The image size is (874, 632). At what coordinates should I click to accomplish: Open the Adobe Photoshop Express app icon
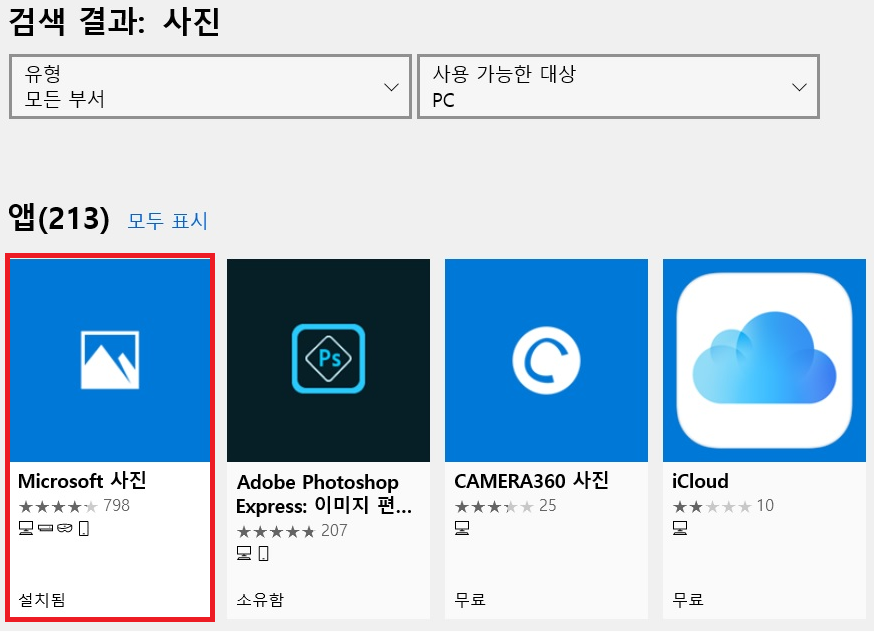click(x=328, y=358)
